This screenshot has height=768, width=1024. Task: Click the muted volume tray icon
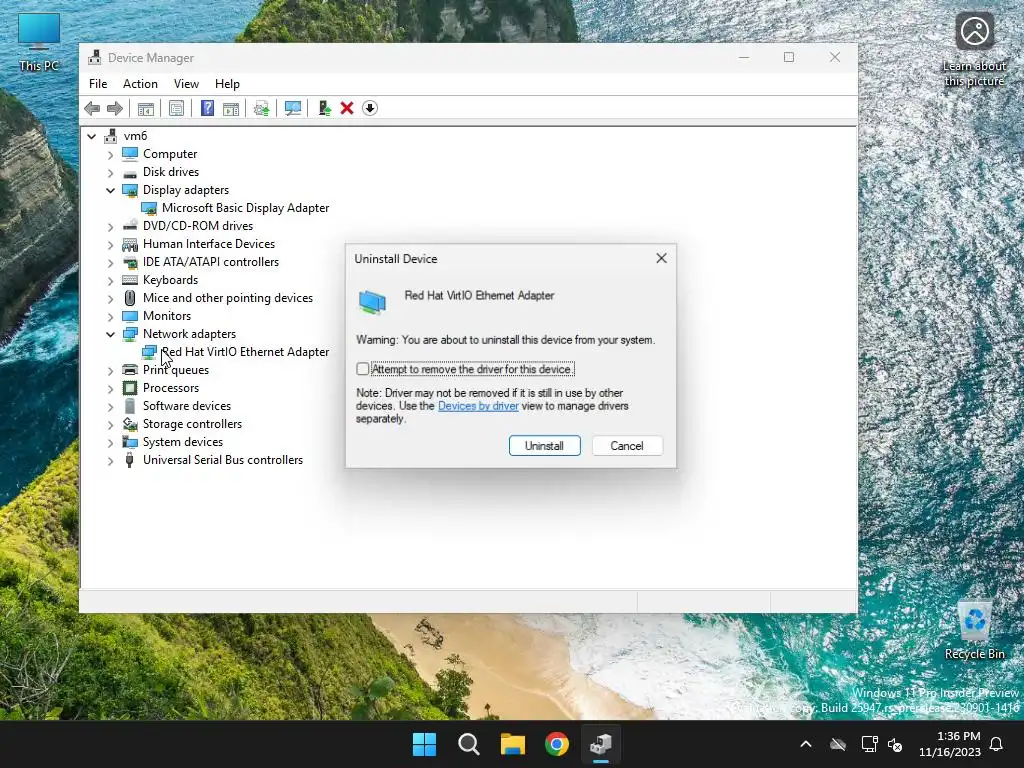(895, 744)
